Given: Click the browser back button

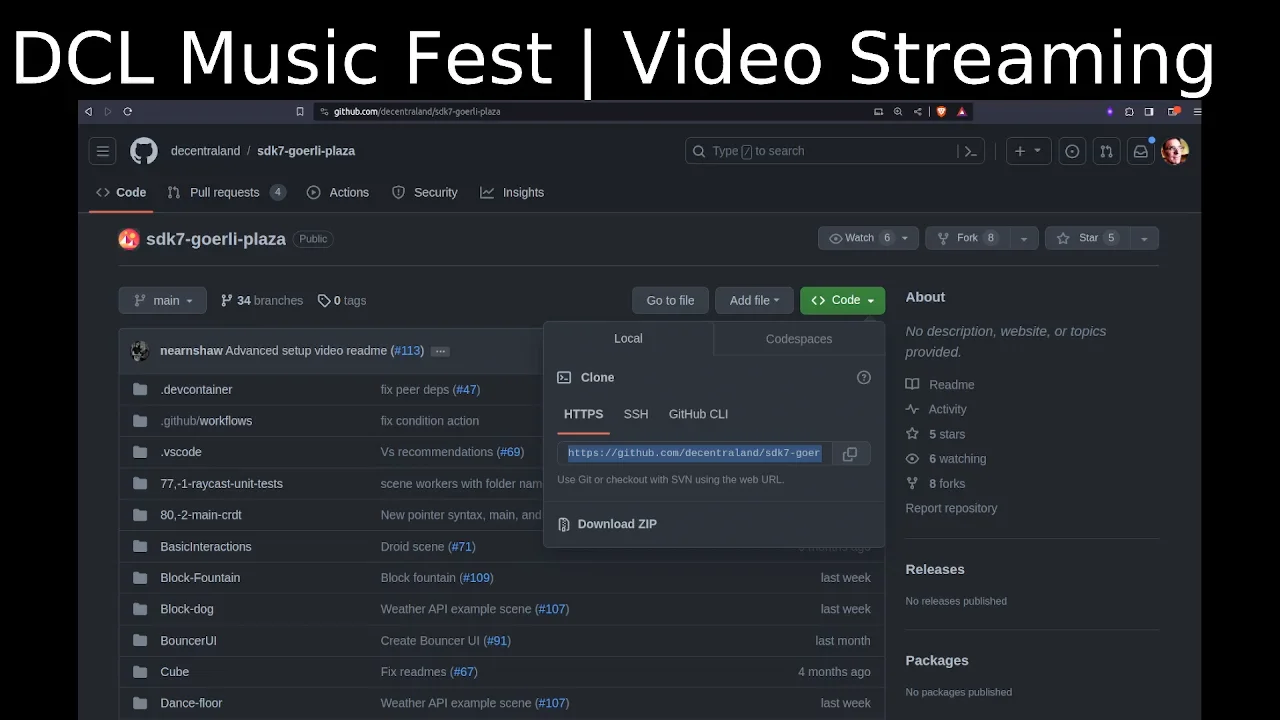Looking at the screenshot, I should click(x=89, y=111).
